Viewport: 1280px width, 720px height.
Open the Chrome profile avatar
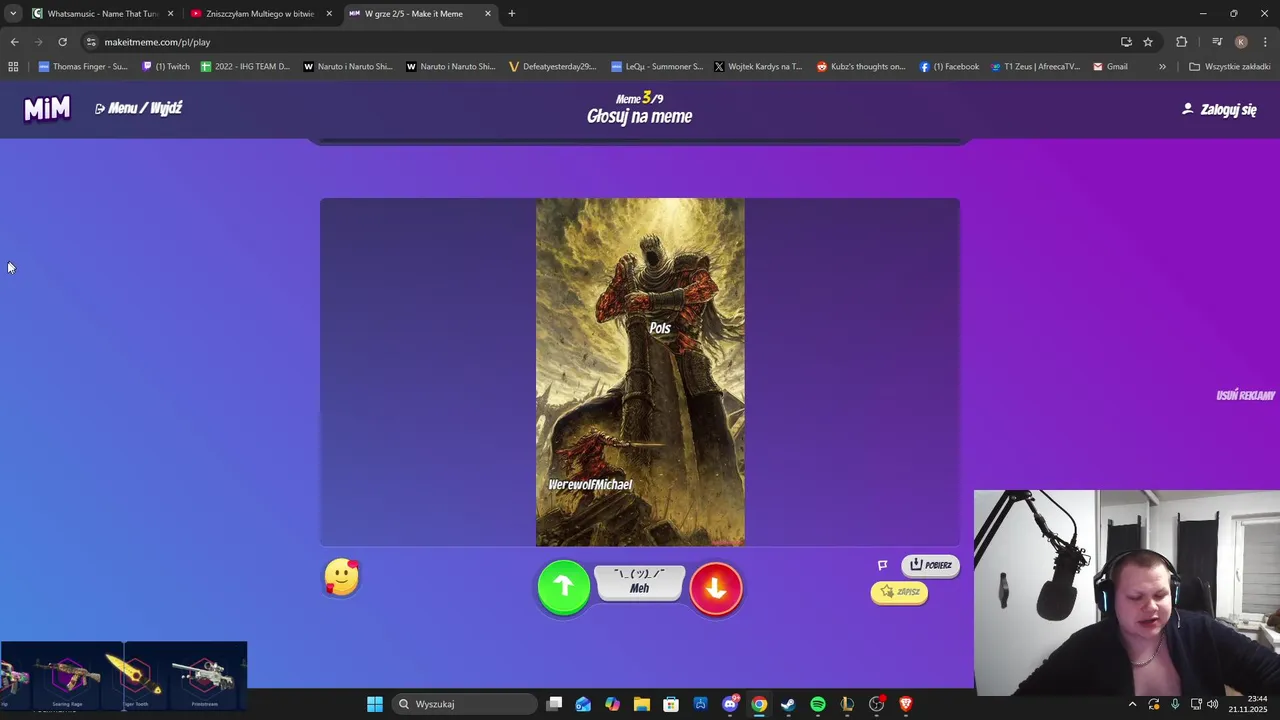1241,42
